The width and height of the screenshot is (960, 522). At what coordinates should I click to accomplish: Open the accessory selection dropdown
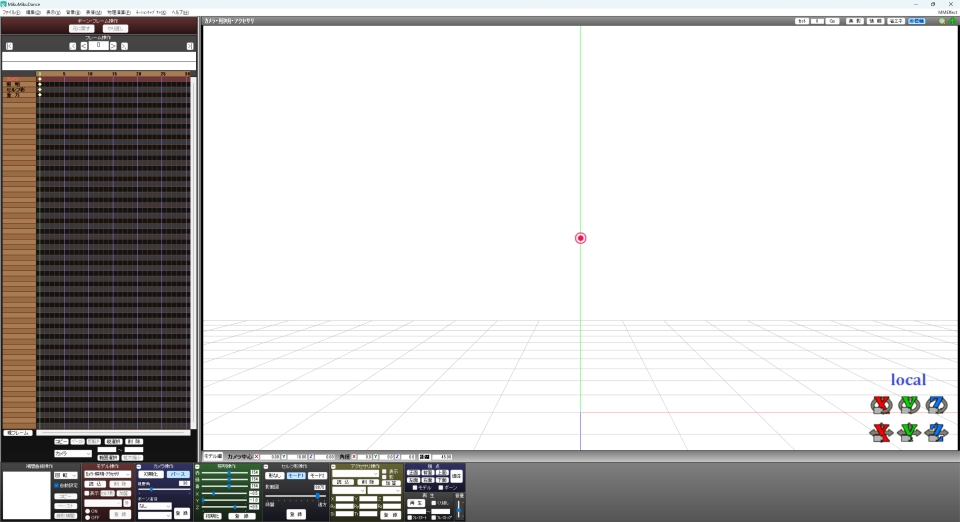[x=356, y=474]
